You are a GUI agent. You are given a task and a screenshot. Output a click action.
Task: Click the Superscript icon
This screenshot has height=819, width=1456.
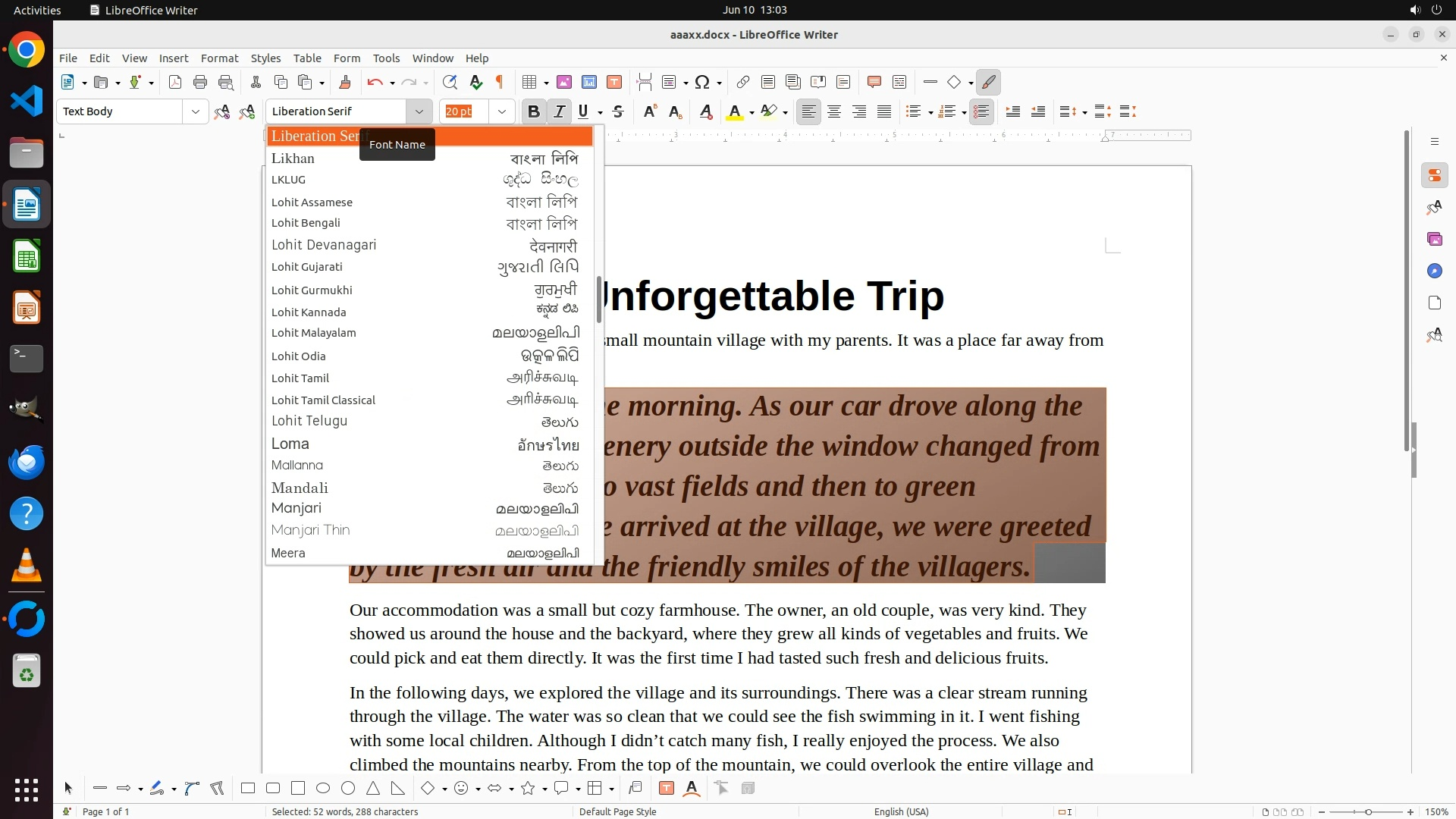(x=649, y=111)
